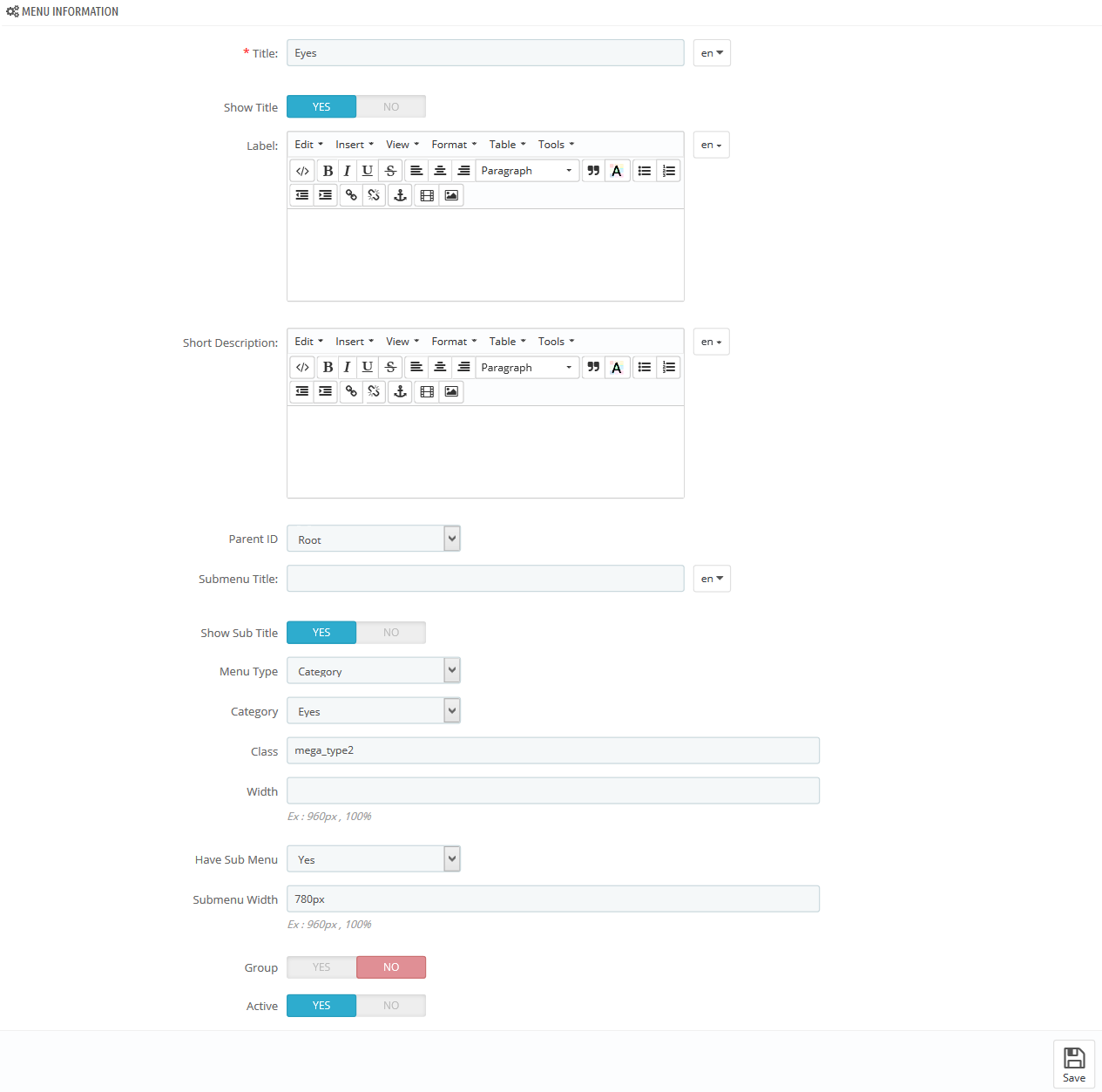Toggle Italic in Short Description editor
The height and width of the screenshot is (1092, 1102).
coord(347,368)
